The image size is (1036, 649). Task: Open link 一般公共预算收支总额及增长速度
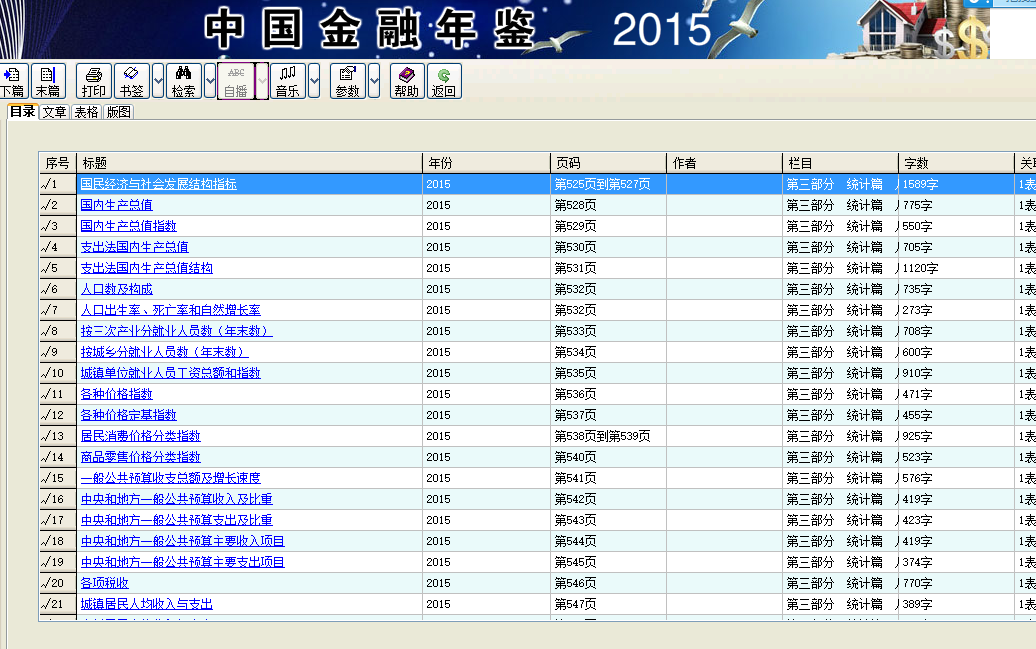click(170, 478)
